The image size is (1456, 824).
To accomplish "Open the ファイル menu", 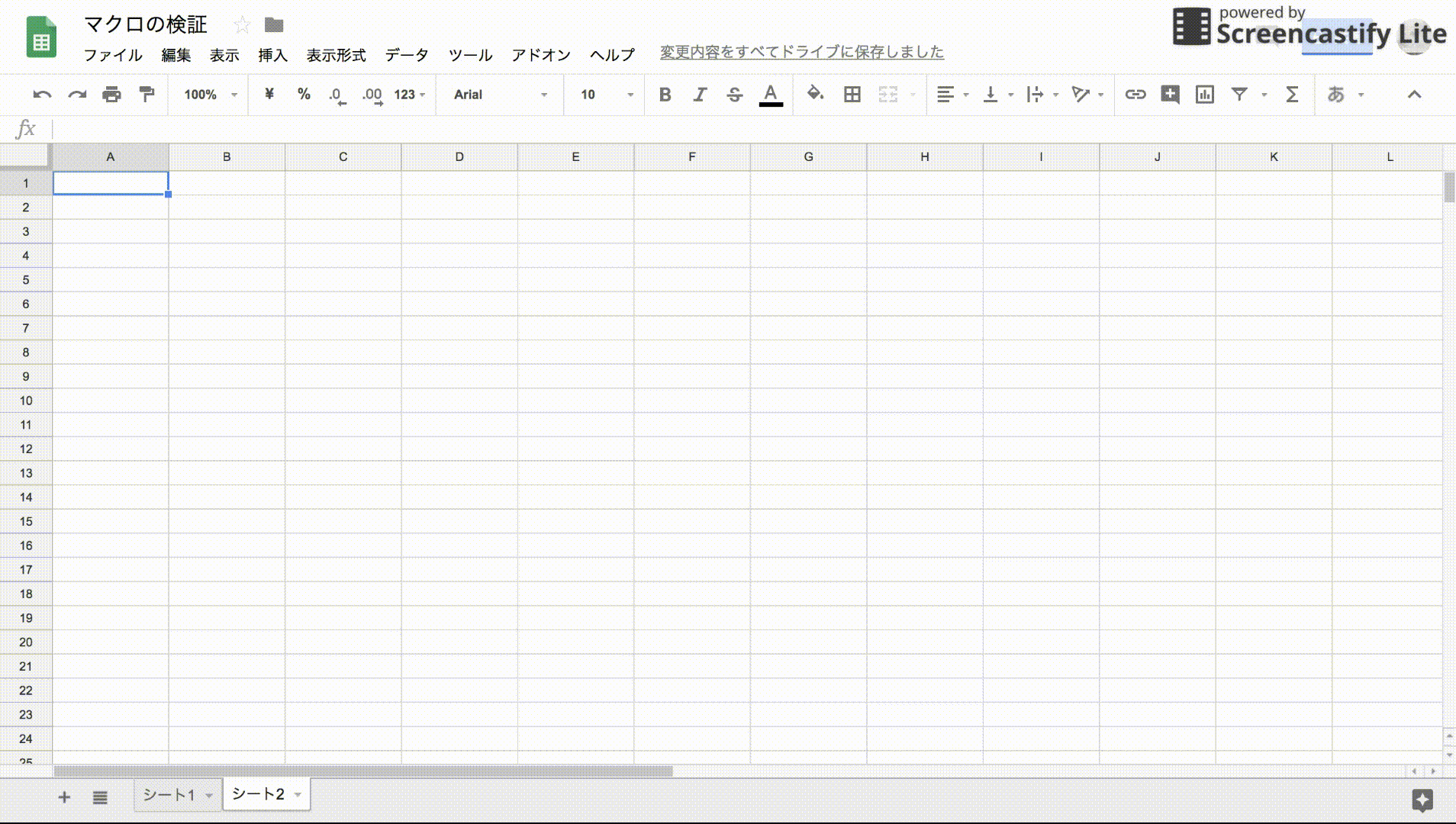I will (113, 55).
